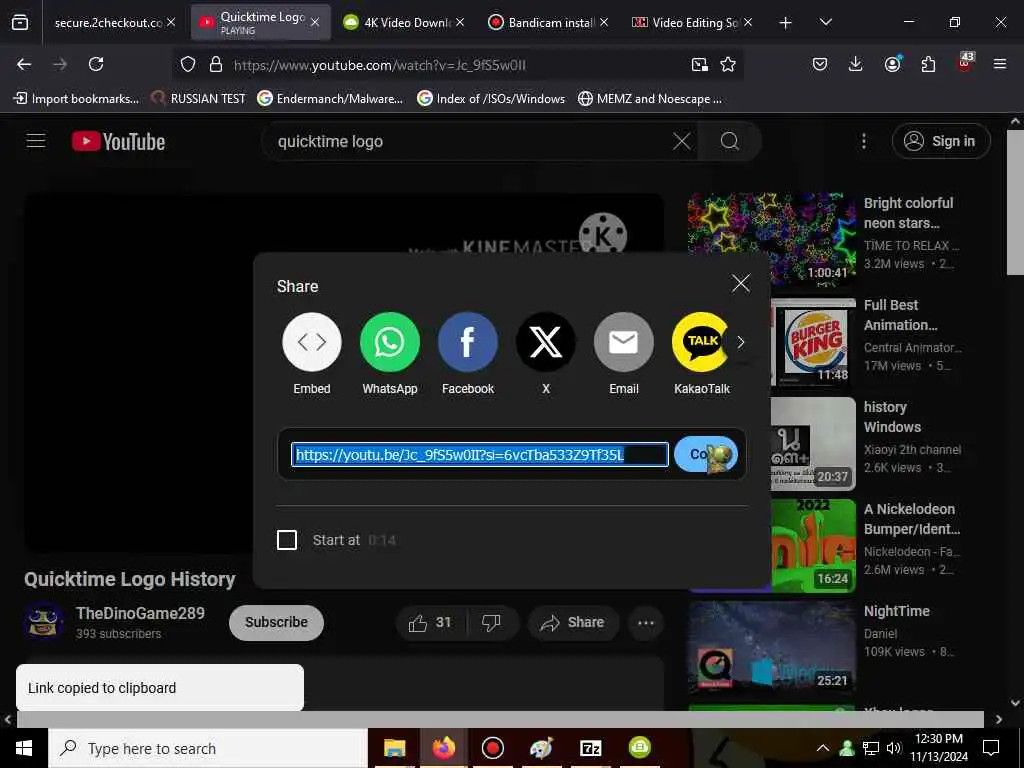Clear the YouTube search text
1024x768 pixels.
tap(682, 141)
